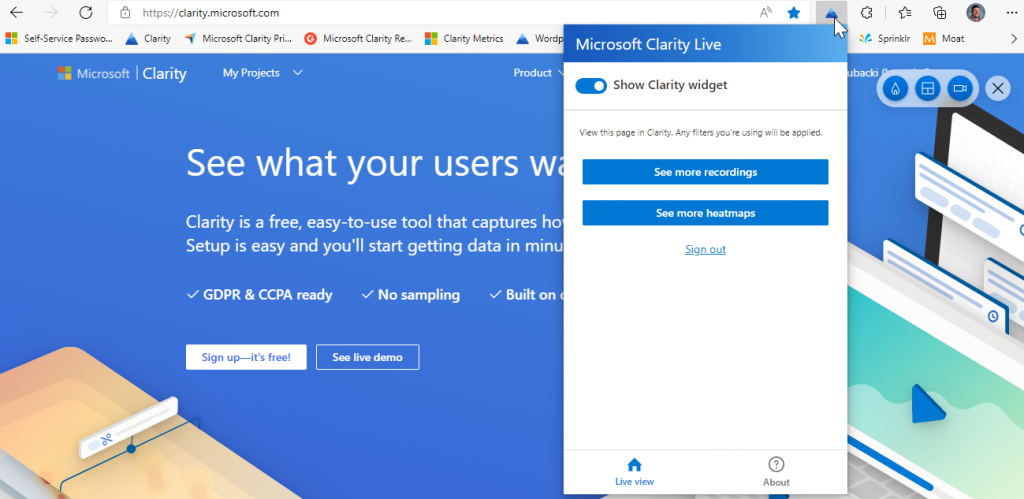This screenshot has height=499, width=1024.
Task: Open Microsoft Clarity Re... bookmark
Action: pos(359,39)
